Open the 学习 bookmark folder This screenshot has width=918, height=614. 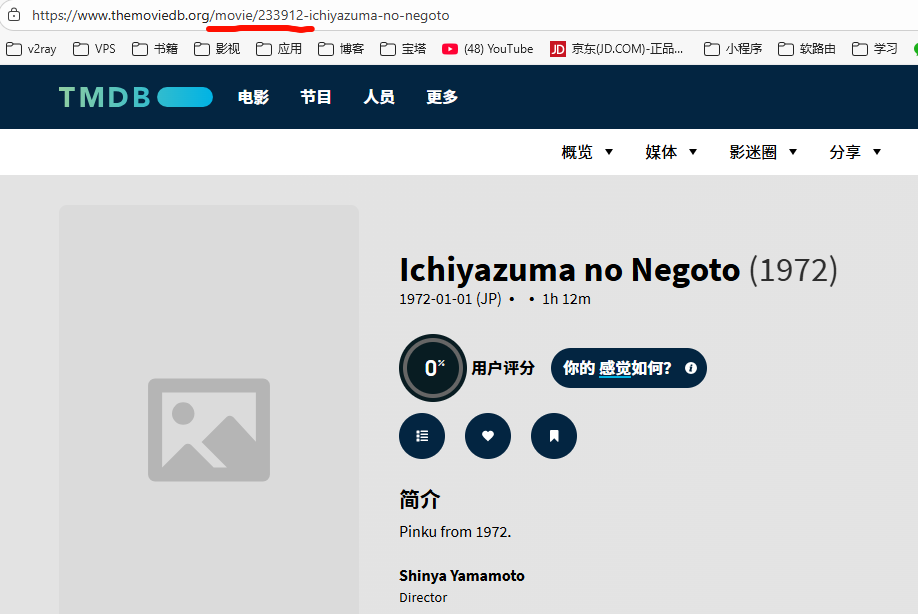coord(875,49)
